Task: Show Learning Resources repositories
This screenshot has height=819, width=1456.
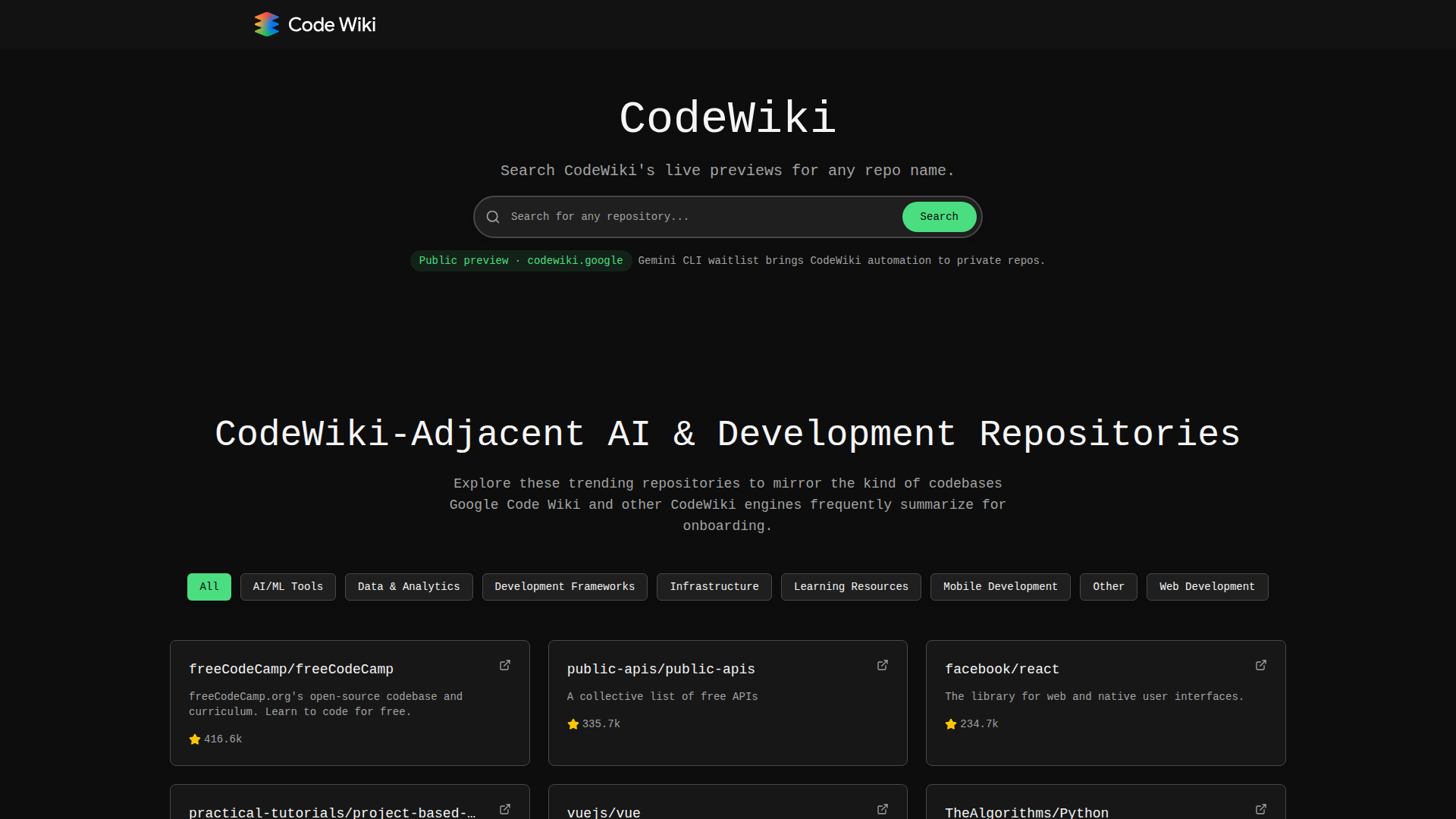Action: [x=851, y=587]
